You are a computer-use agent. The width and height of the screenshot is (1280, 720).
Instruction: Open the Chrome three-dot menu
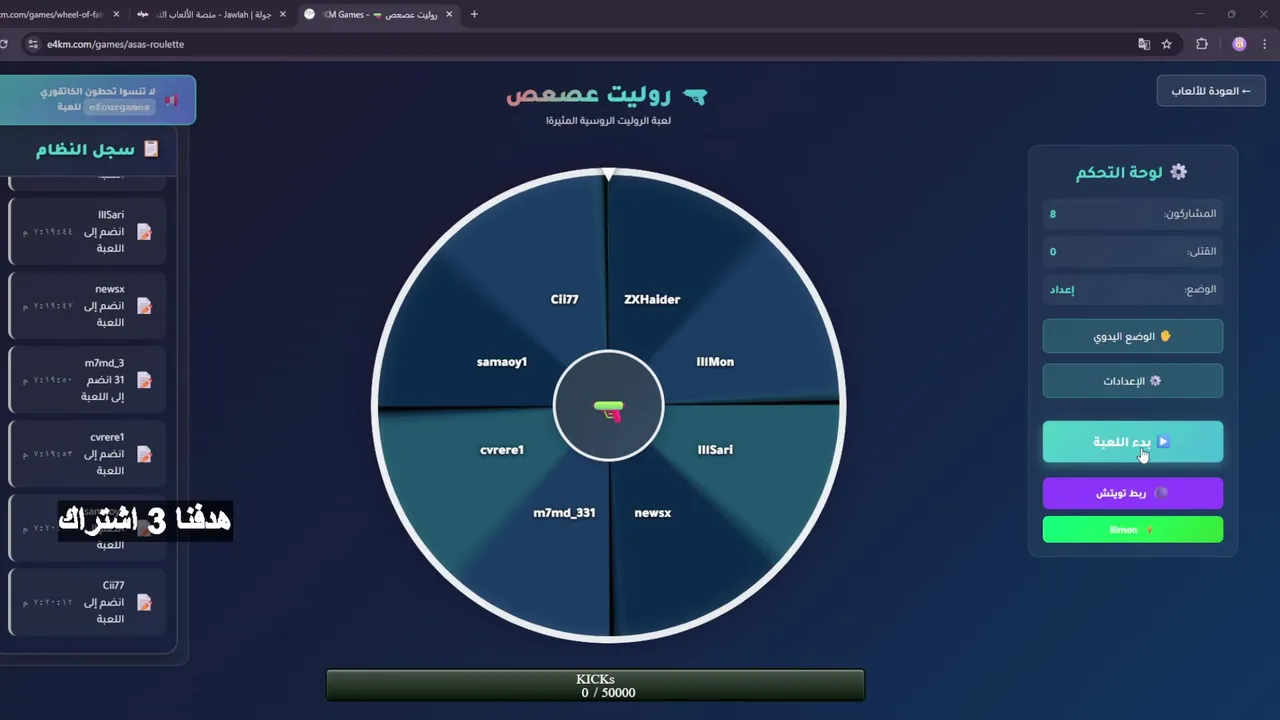click(x=1266, y=44)
